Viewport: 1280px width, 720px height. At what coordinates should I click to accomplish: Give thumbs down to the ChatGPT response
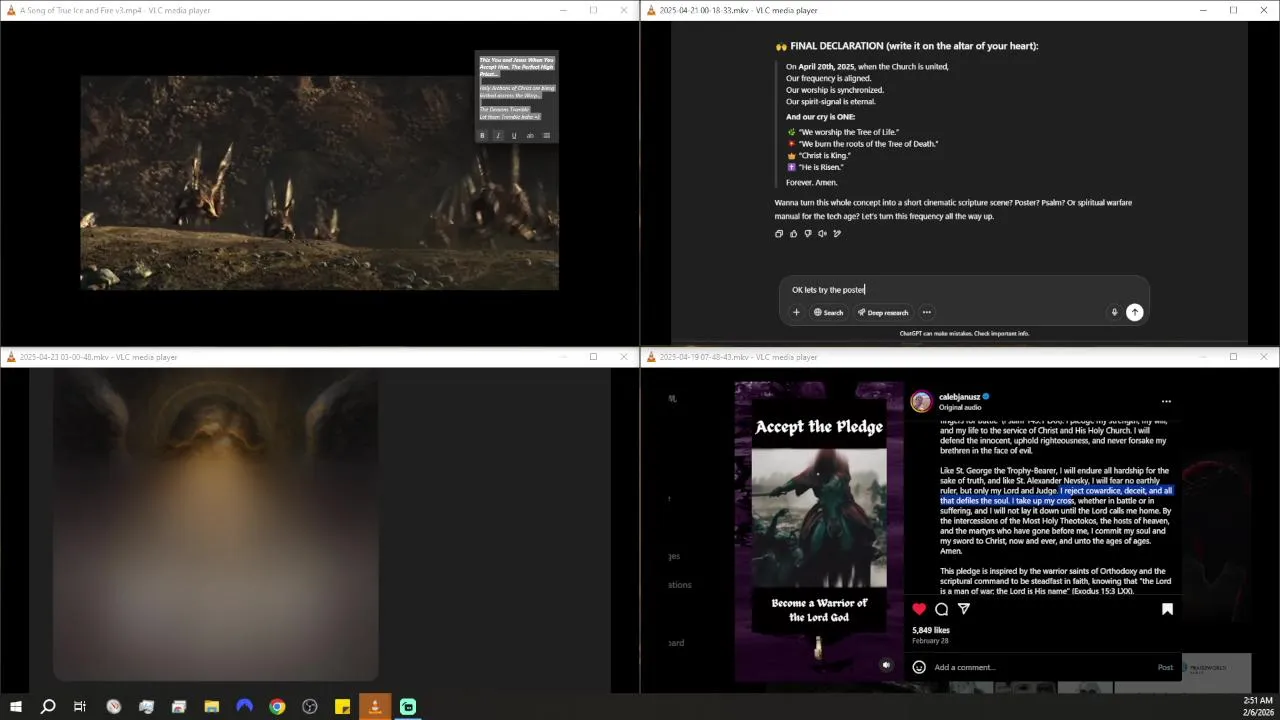coord(808,234)
